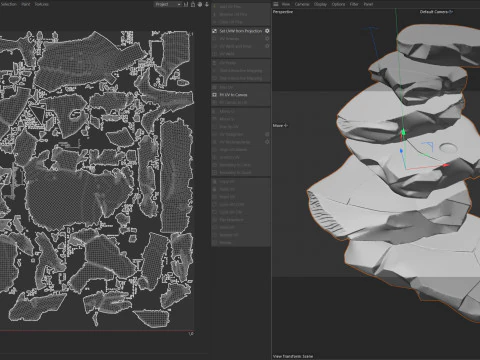Click the Move tool label in viewport

coord(280,125)
